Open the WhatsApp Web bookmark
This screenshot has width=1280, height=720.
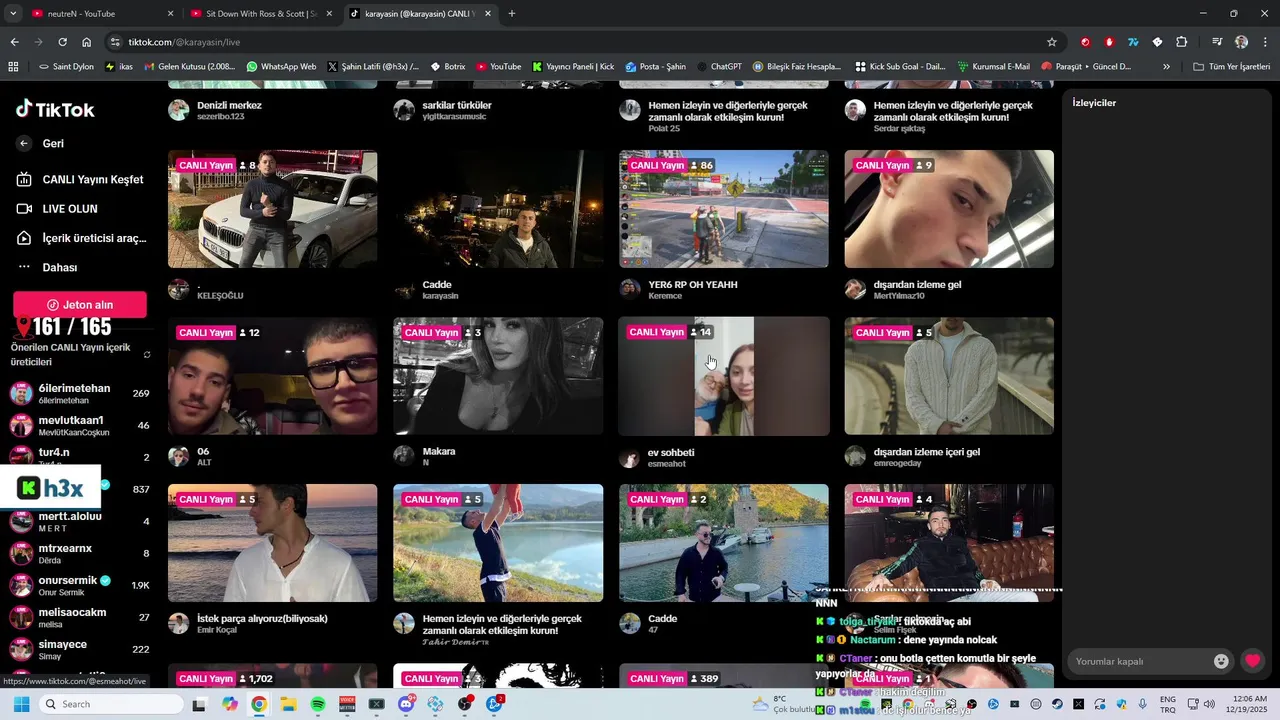coord(281,67)
